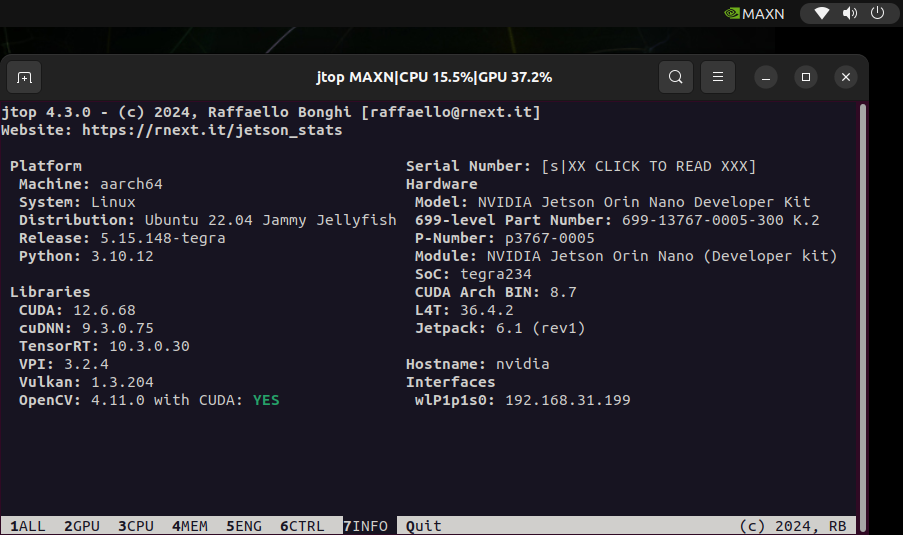This screenshot has width=903, height=535.
Task: Click the volume speaker icon in the top bar
Action: click(x=850, y=13)
